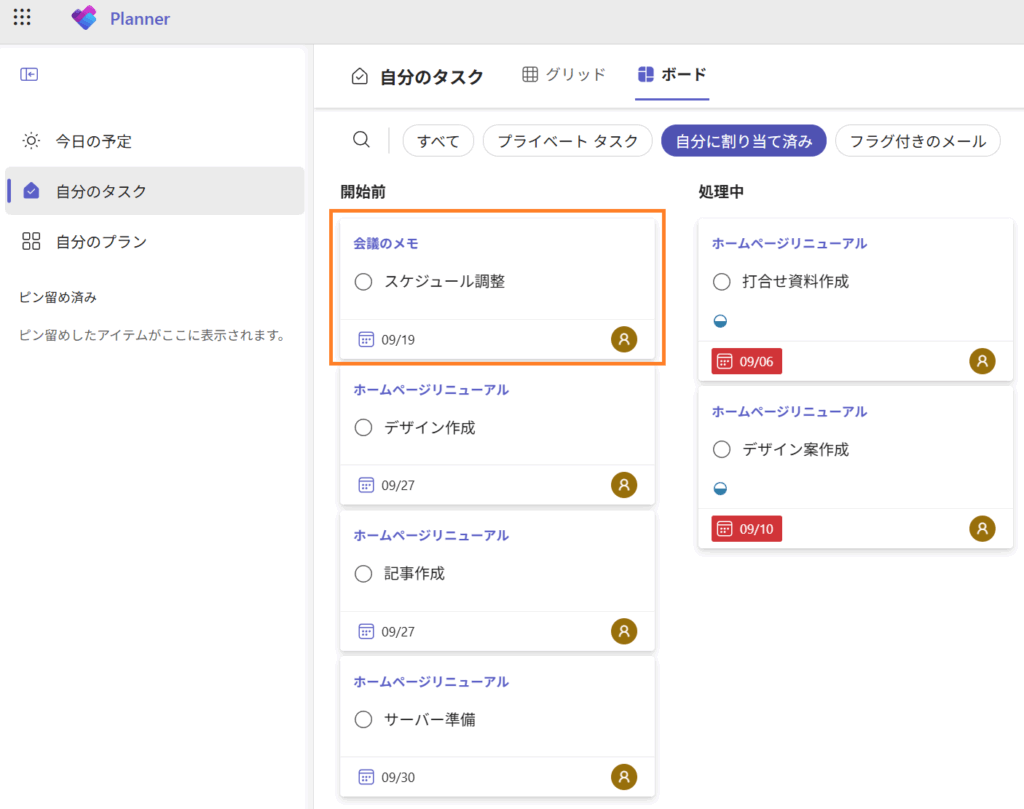The image size is (1024, 809).
Task: Click the Planner logo icon
Action: [x=84, y=18]
